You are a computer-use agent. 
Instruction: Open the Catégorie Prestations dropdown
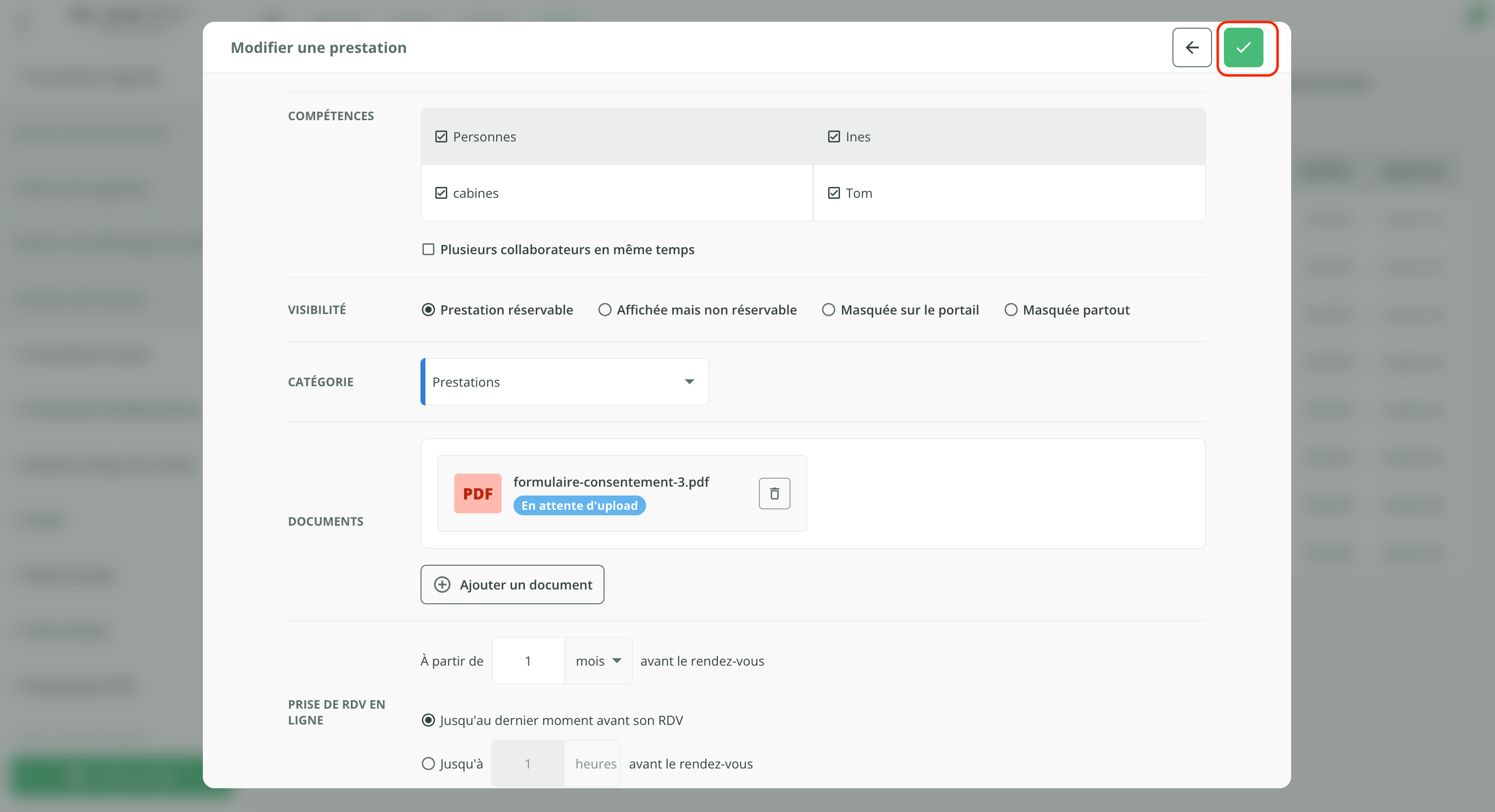564,382
